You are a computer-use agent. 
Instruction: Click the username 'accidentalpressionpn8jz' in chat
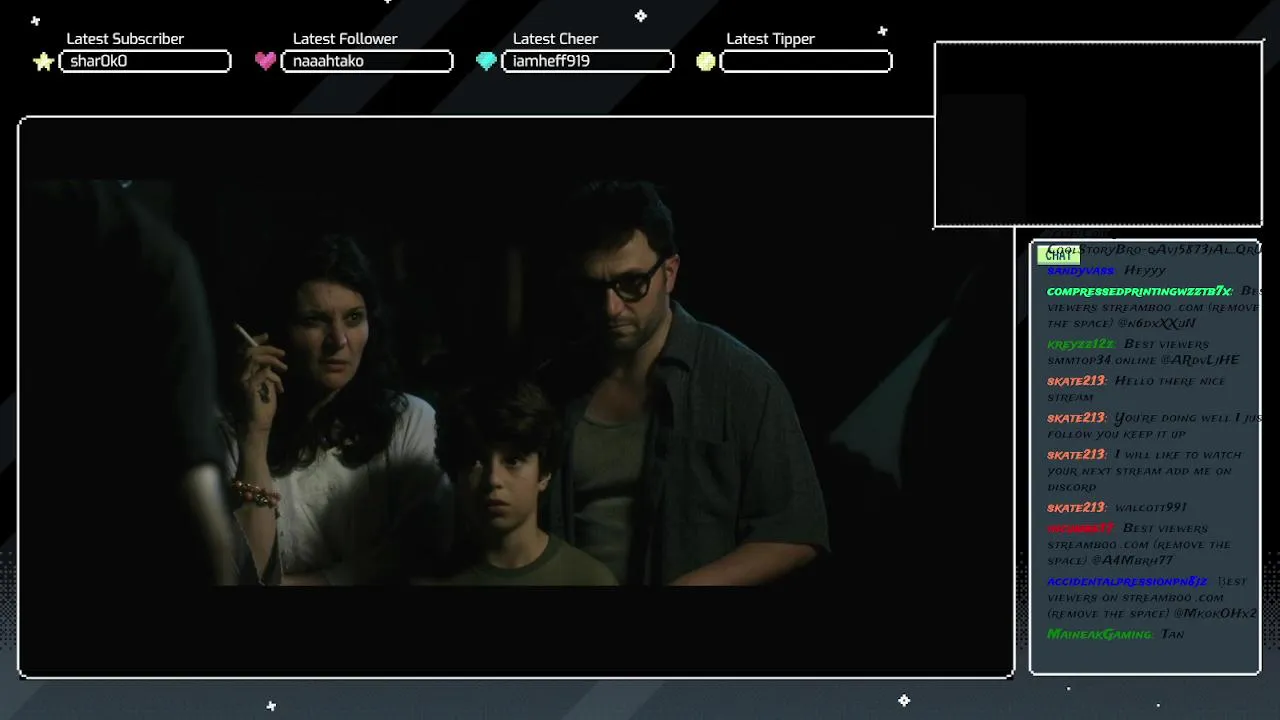click(1127, 582)
